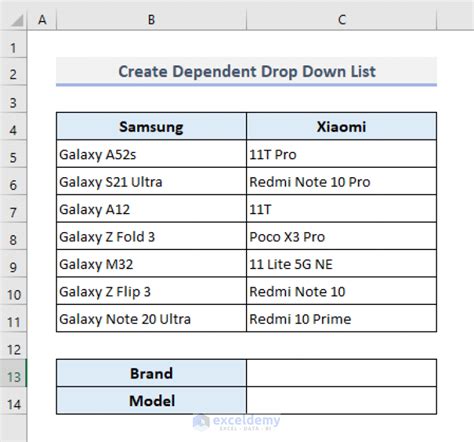Image resolution: width=474 pixels, height=442 pixels.
Task: Select column B header
Action: 151,20
